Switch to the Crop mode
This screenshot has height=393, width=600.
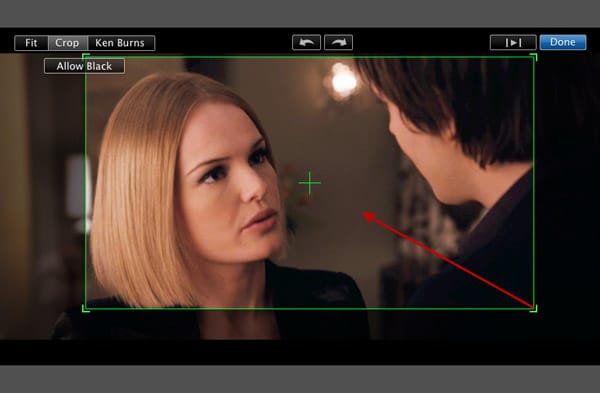coord(68,43)
